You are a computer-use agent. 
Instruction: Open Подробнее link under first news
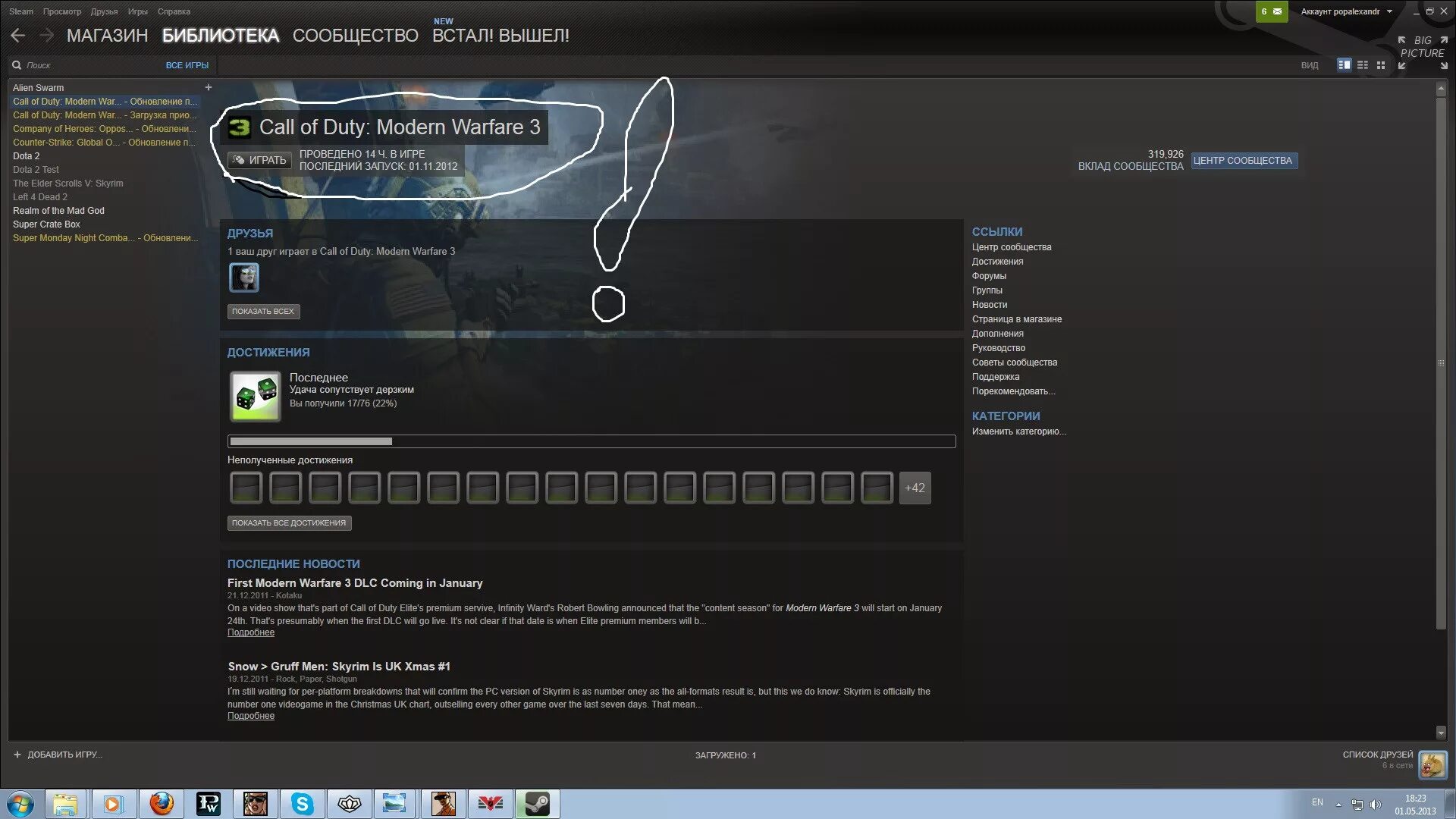251,632
